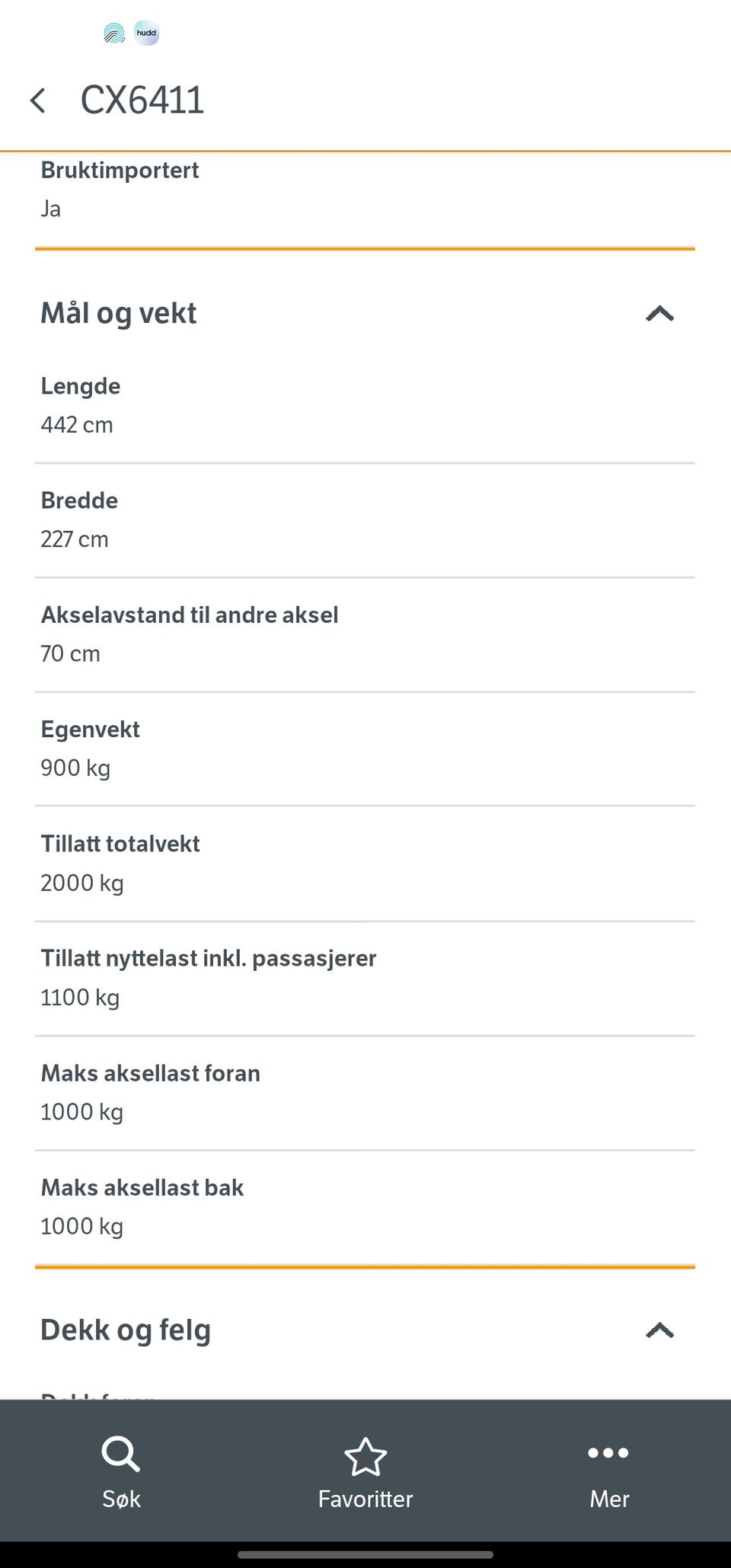Select the Lengde 442 cm row
The width and height of the screenshot is (731, 1568).
[x=365, y=406]
